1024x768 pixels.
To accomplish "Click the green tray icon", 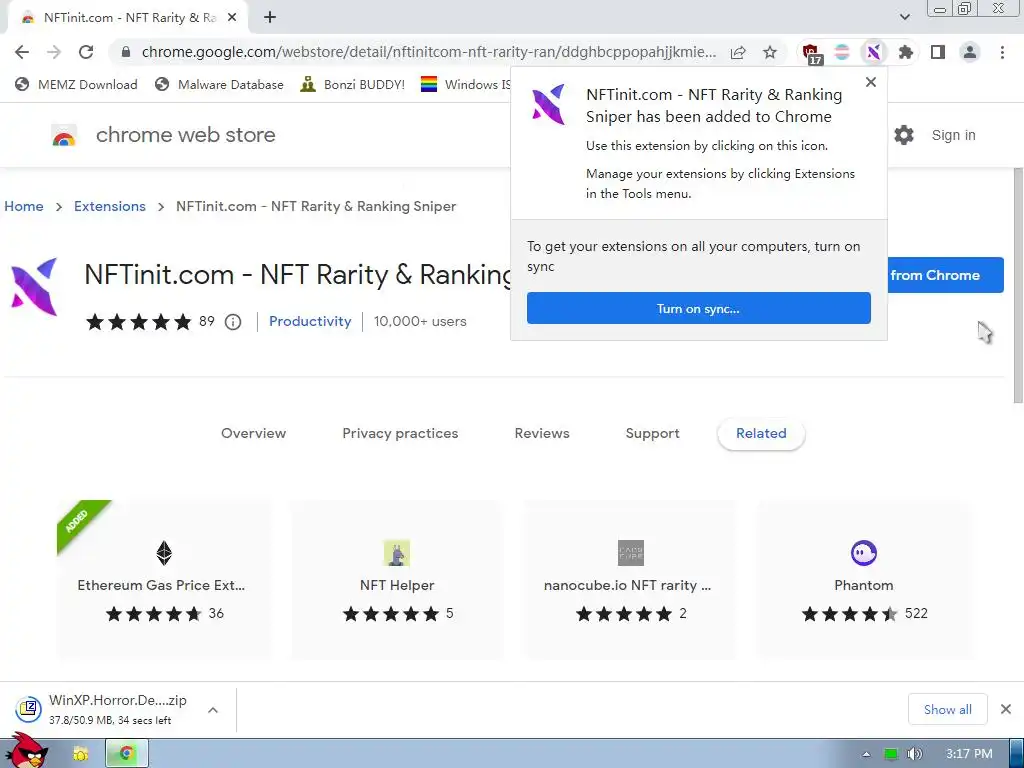I will (x=891, y=754).
